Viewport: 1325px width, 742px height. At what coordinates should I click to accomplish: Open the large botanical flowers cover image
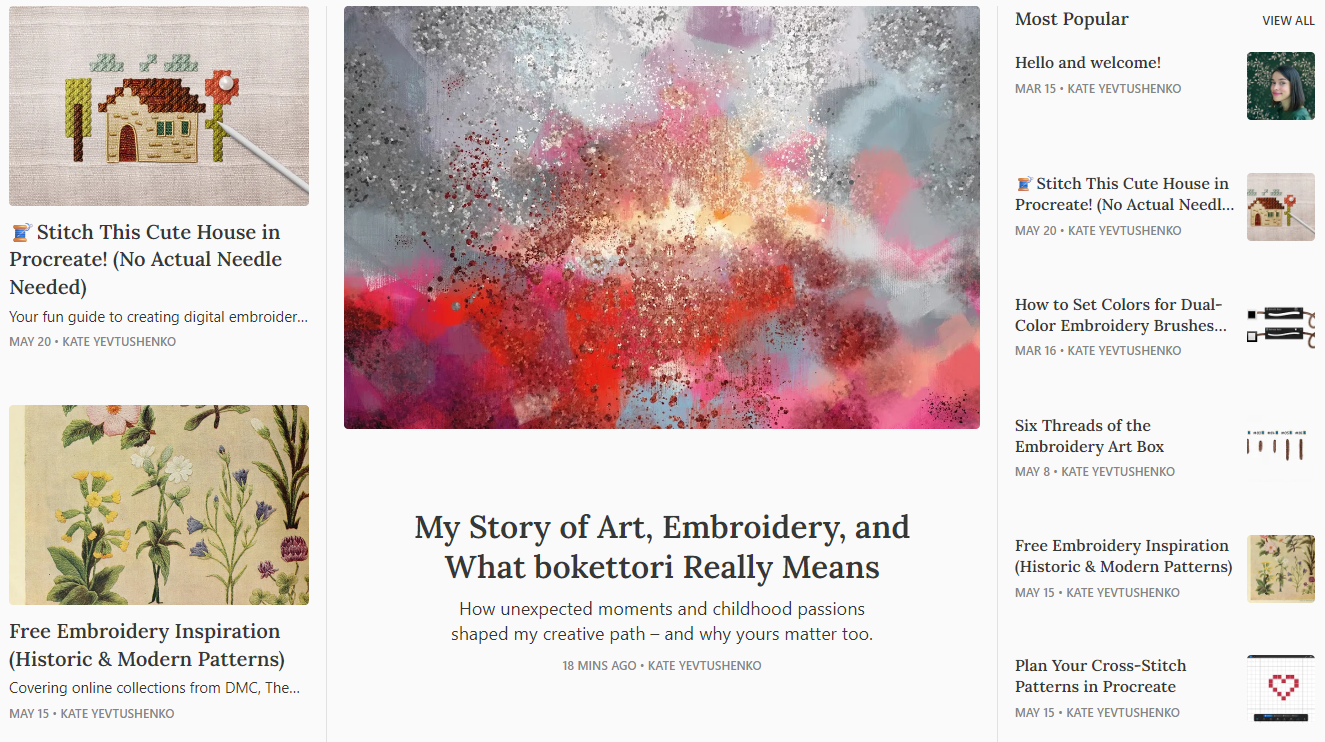[159, 504]
